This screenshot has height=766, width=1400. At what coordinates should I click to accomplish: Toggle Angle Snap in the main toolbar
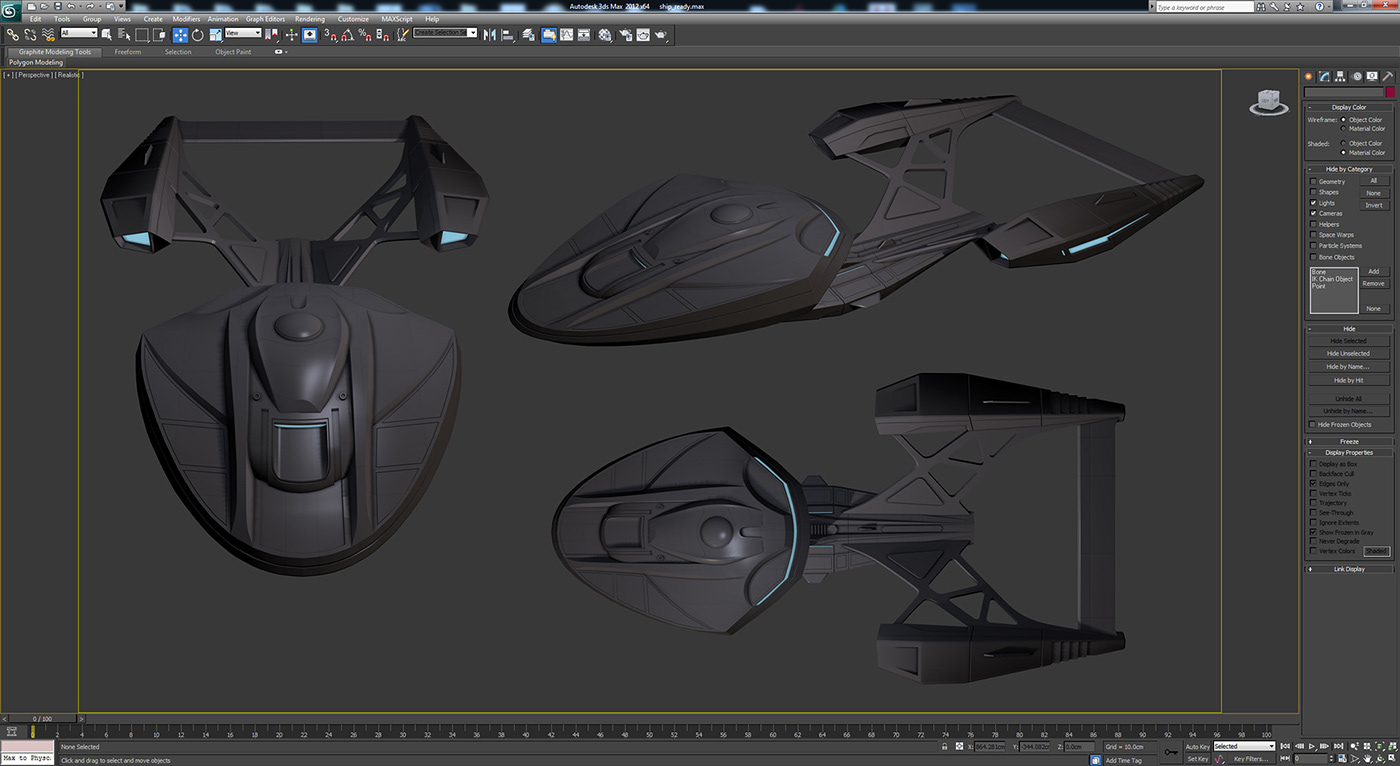click(x=347, y=33)
